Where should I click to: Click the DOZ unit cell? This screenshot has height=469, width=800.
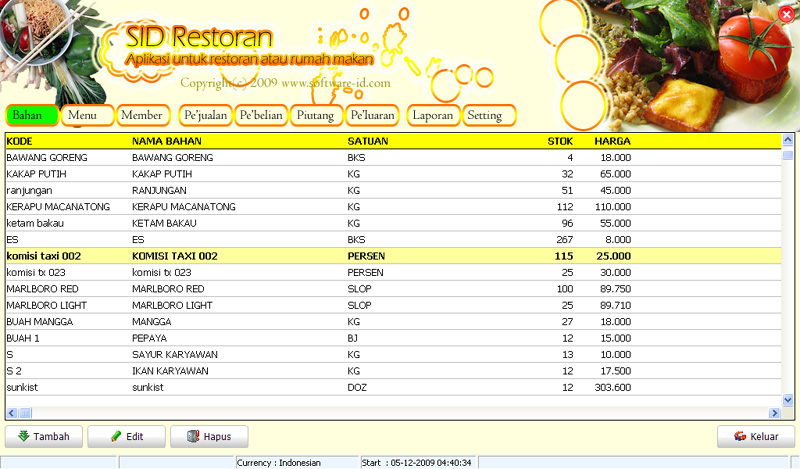pyautogui.click(x=357, y=387)
